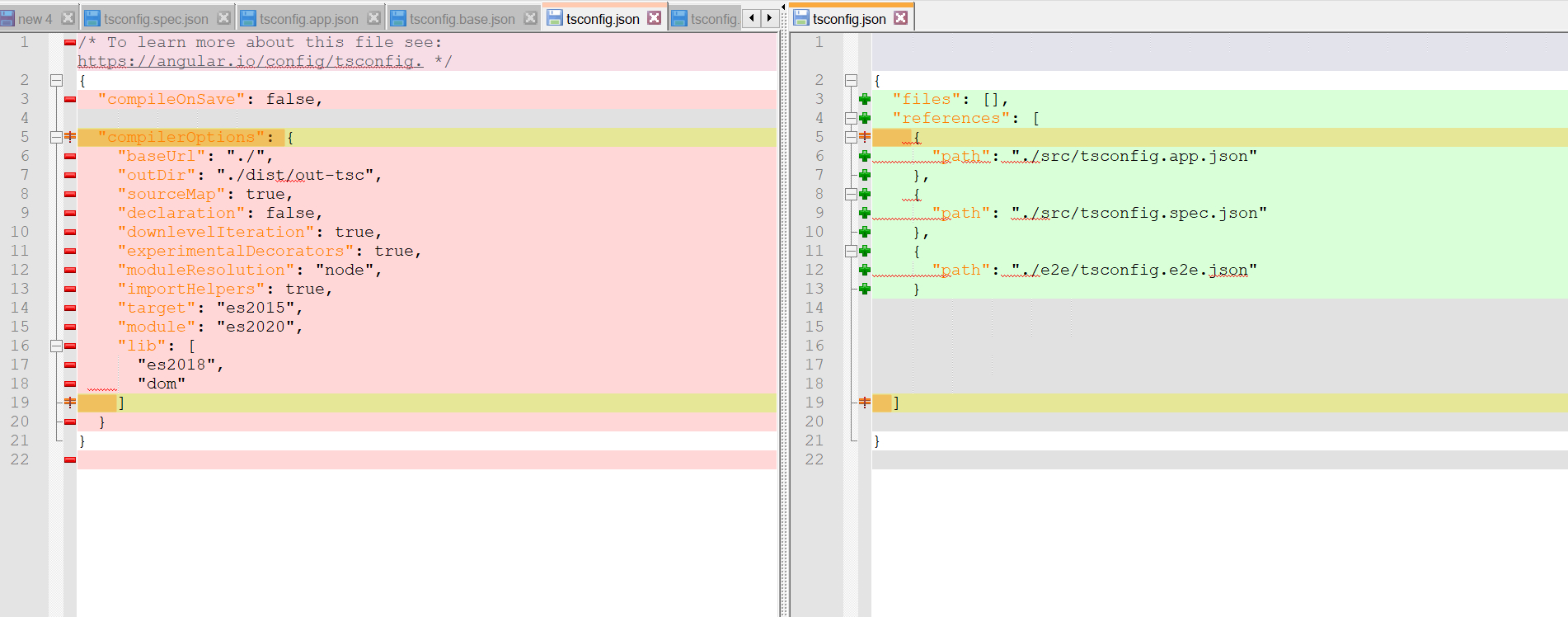Collapse references array fold in right pane
The height and width of the screenshot is (617, 1568).
851,118
